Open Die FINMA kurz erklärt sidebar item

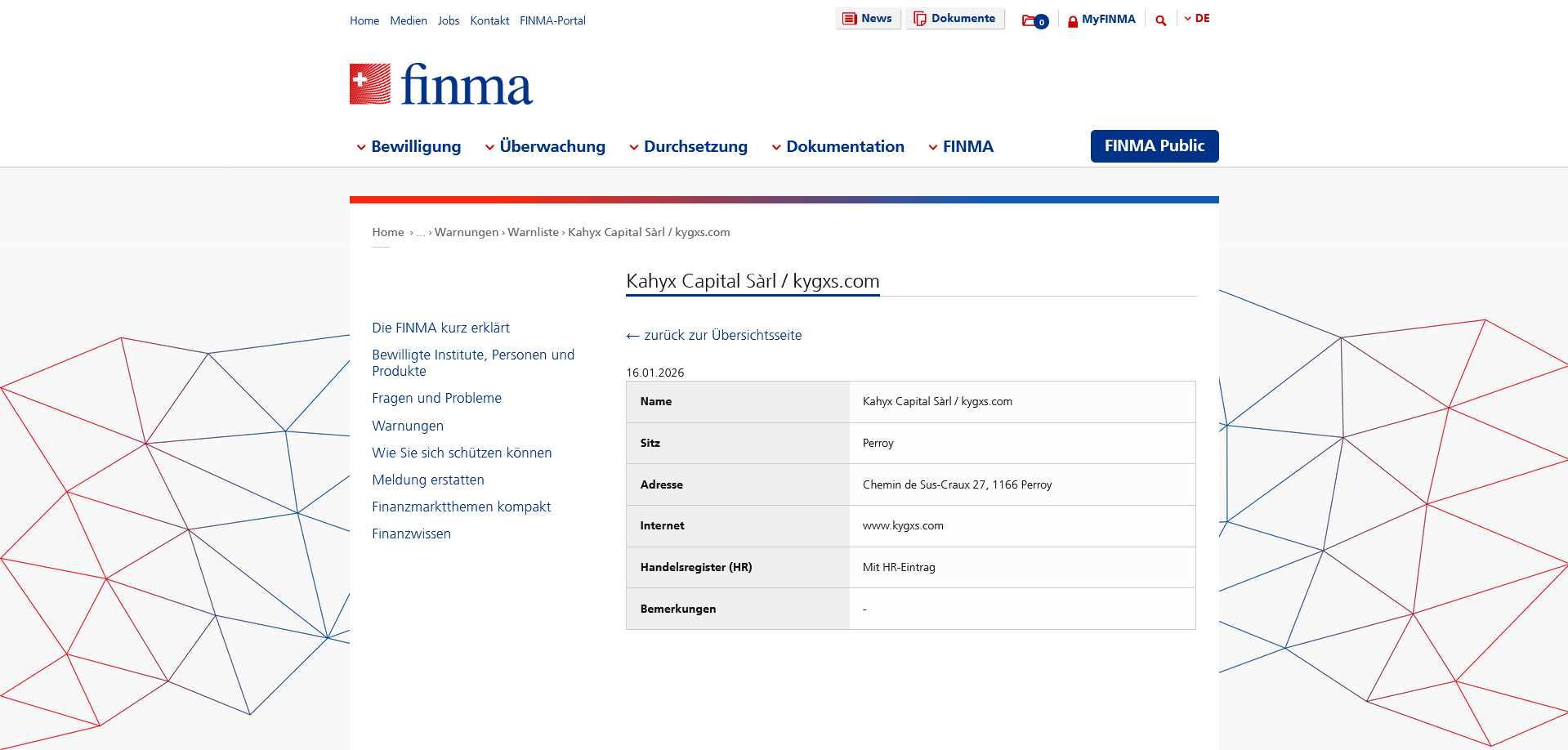(440, 328)
